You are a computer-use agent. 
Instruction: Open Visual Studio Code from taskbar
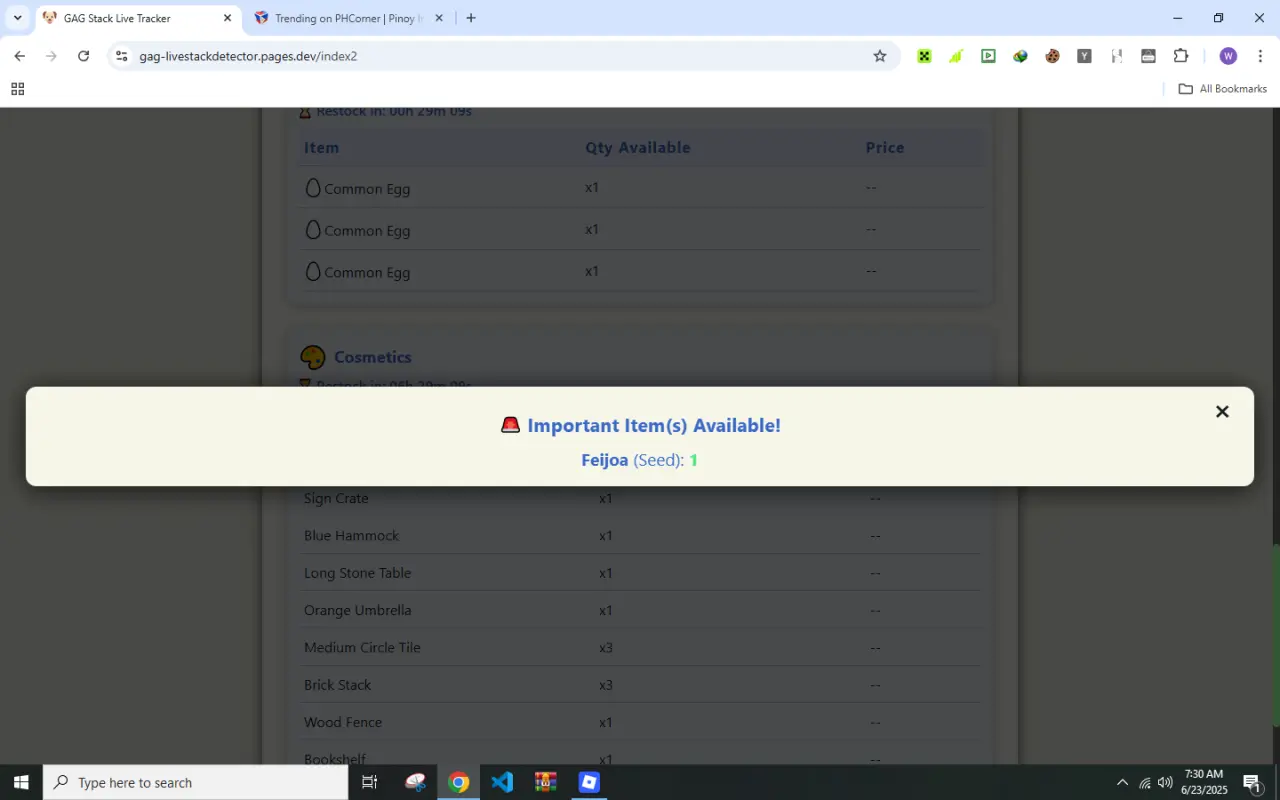pos(502,782)
